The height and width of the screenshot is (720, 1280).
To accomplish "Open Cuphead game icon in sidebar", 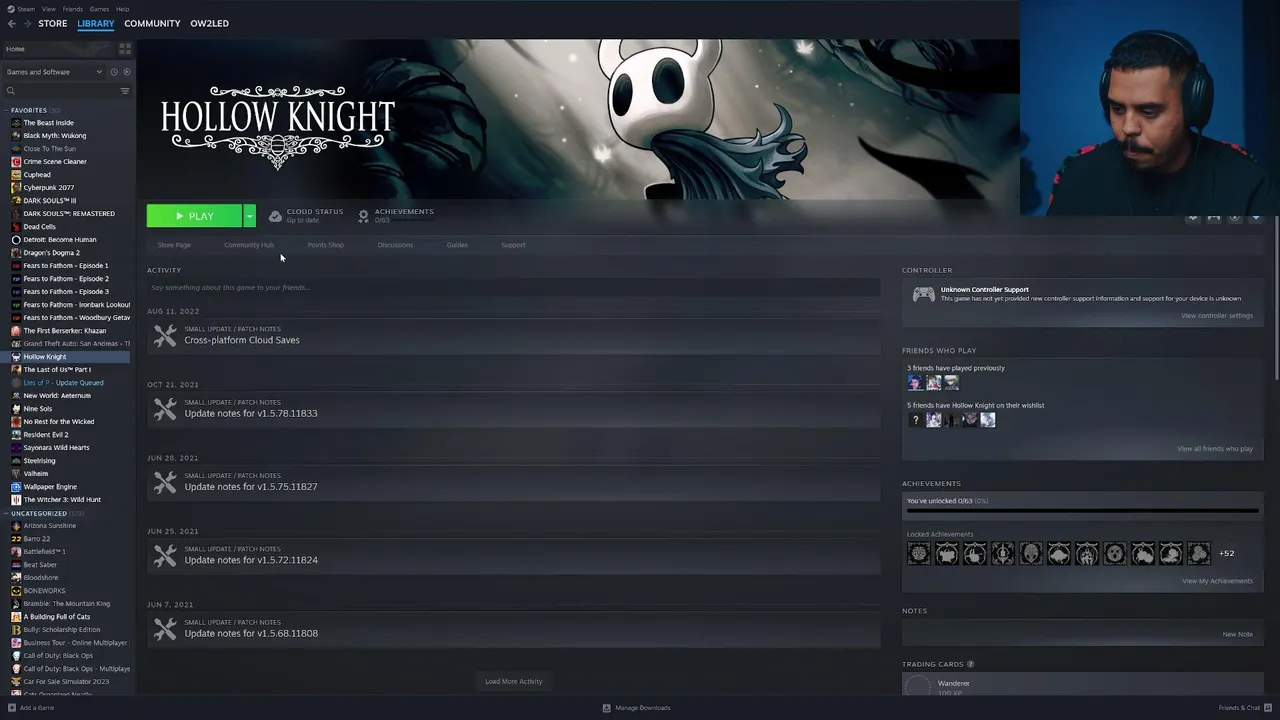I will (16, 174).
